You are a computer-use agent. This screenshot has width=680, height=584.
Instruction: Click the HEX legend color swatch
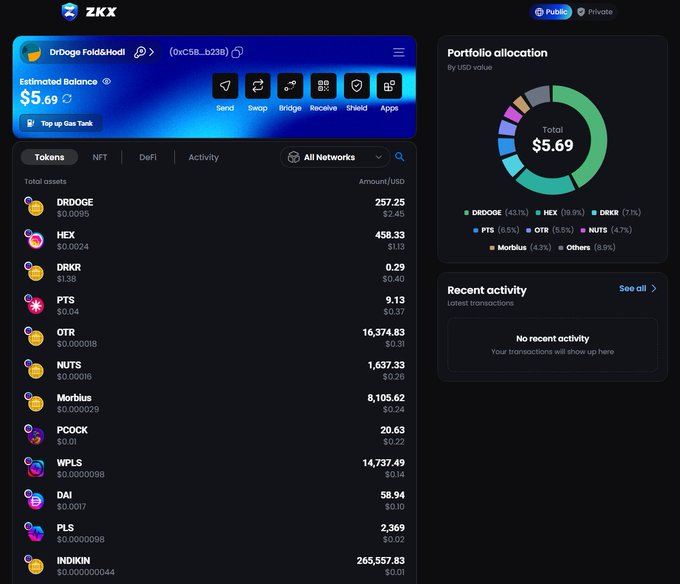tap(538, 212)
